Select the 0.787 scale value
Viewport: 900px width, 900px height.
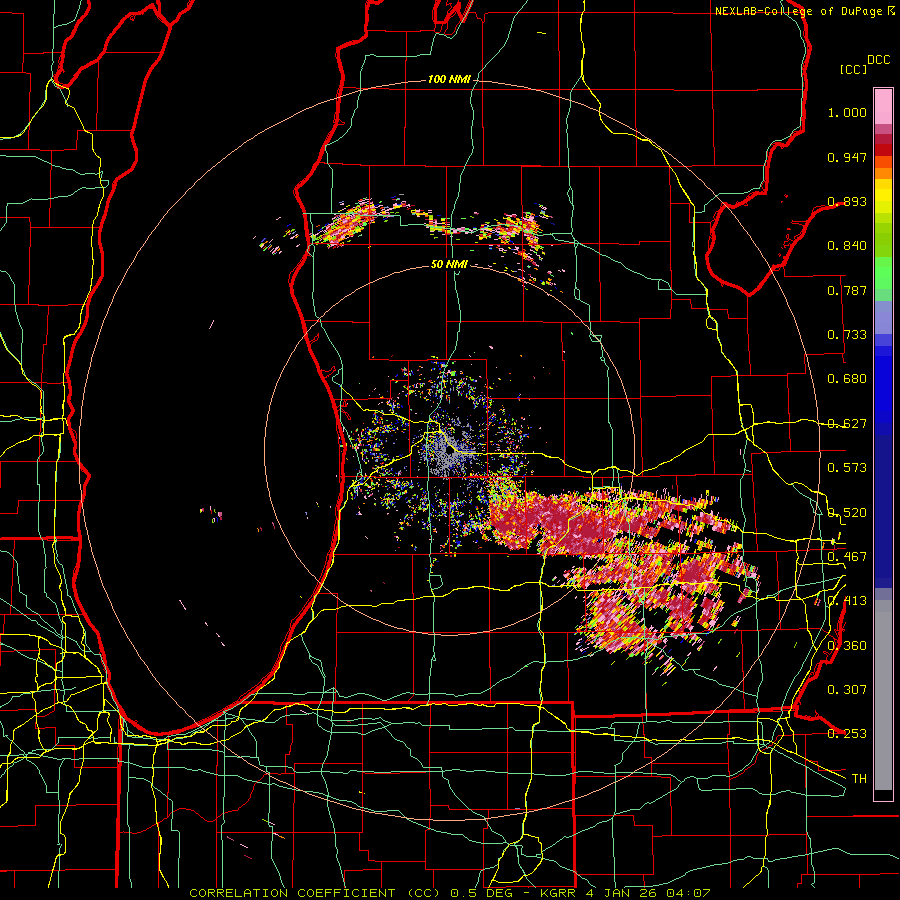click(x=847, y=290)
